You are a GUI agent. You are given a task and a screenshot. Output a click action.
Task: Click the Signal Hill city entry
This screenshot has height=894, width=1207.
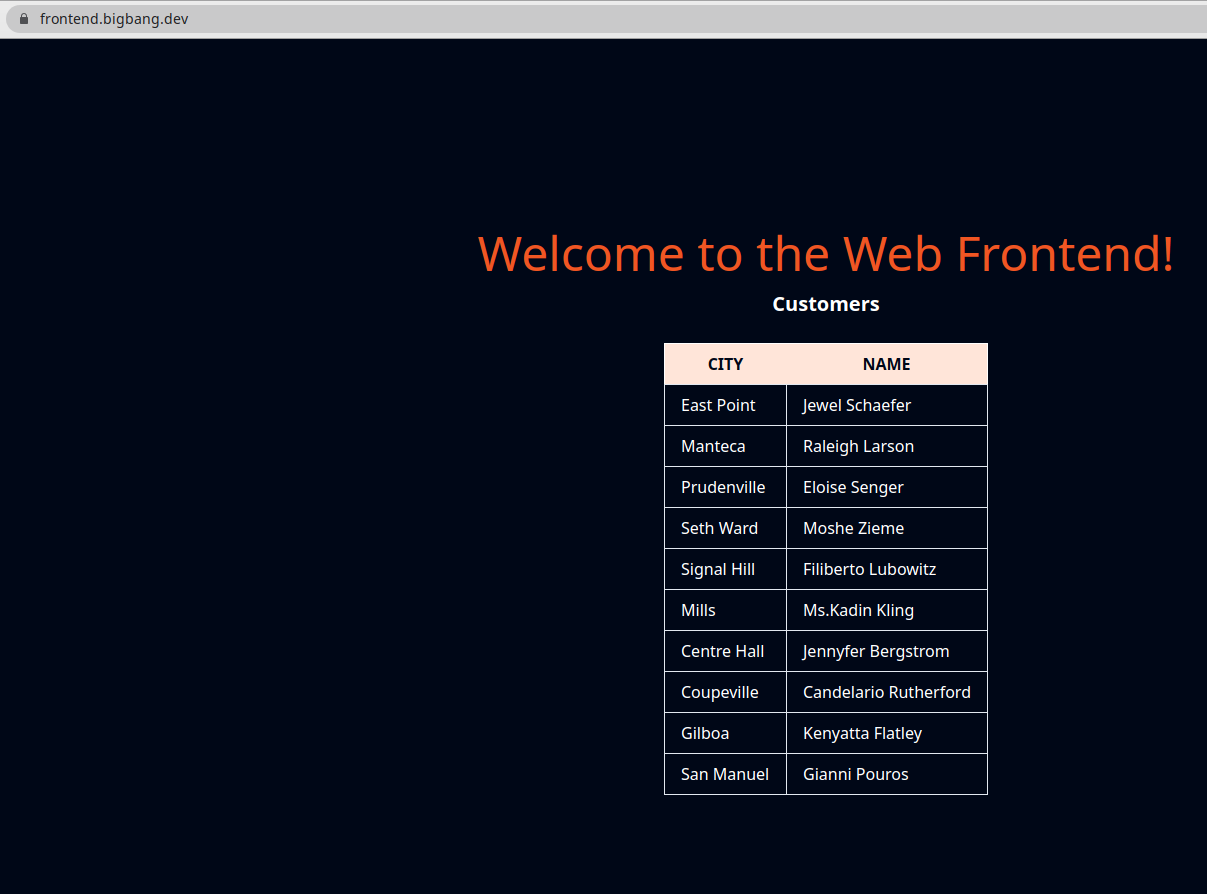[x=718, y=569]
